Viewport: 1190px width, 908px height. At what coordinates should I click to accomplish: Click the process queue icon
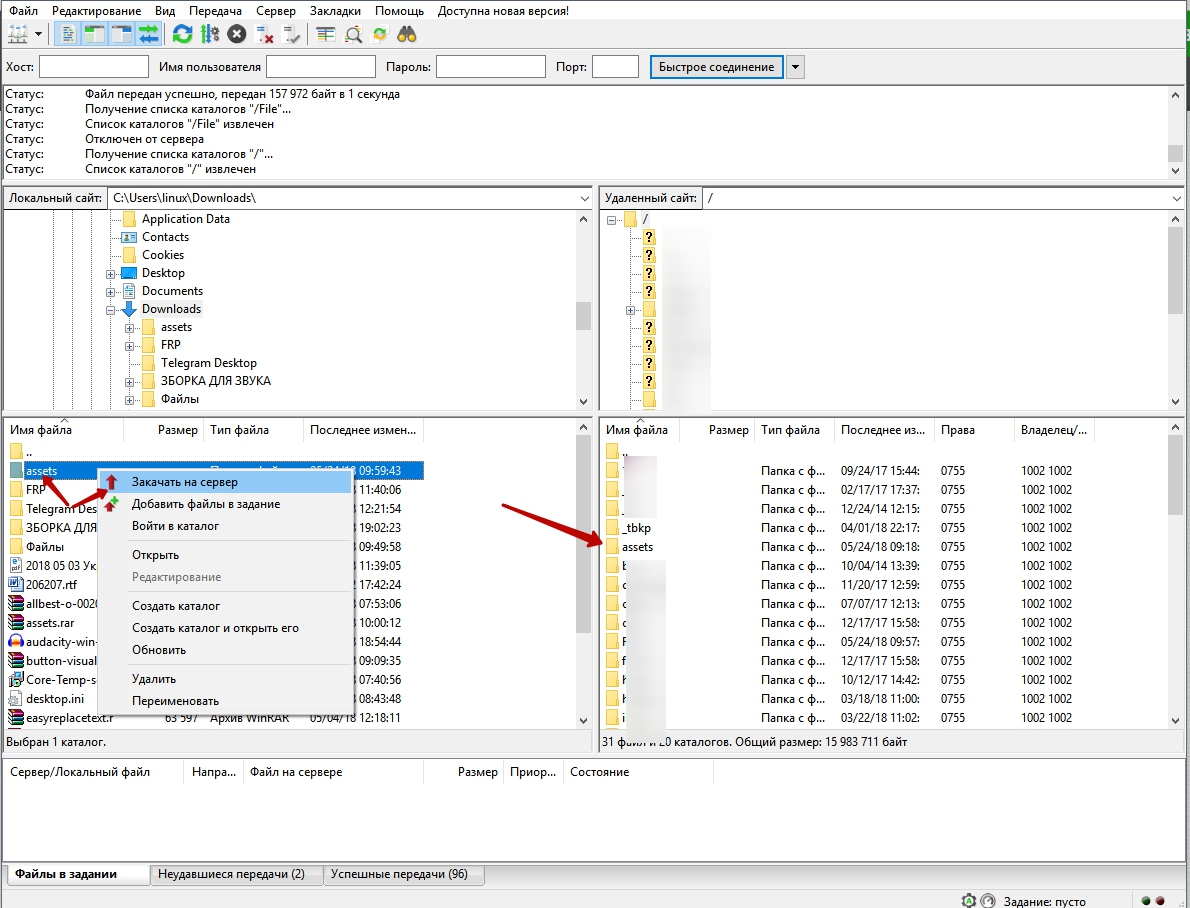[x=209, y=34]
